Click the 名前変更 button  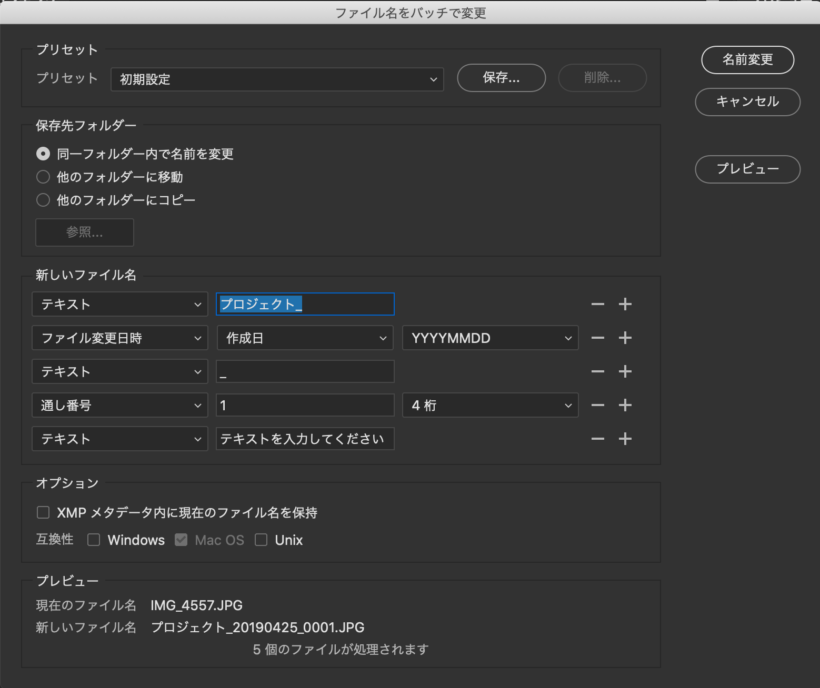(747, 59)
